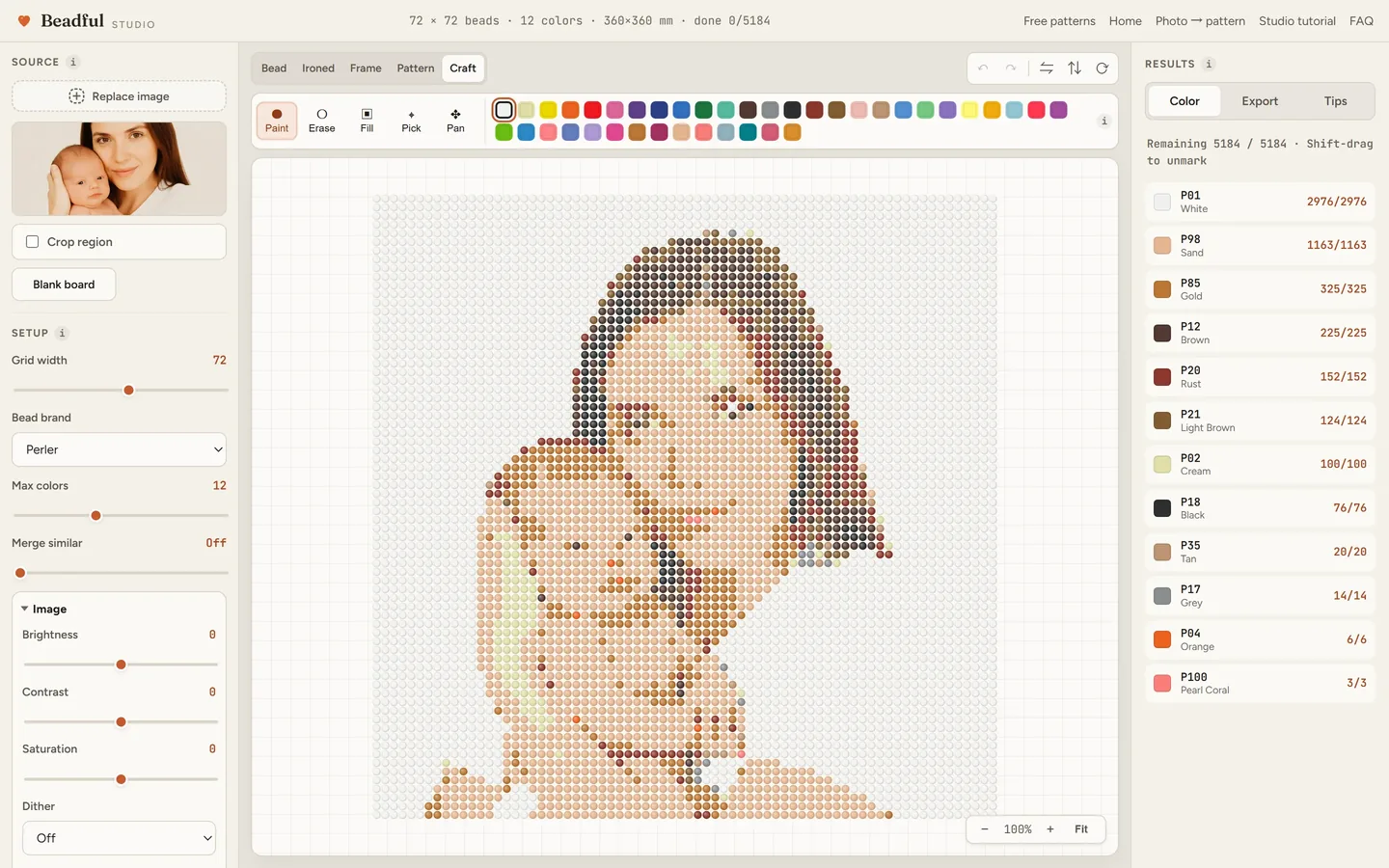
Task: Adjust the Brightness slider
Action: (x=121, y=665)
